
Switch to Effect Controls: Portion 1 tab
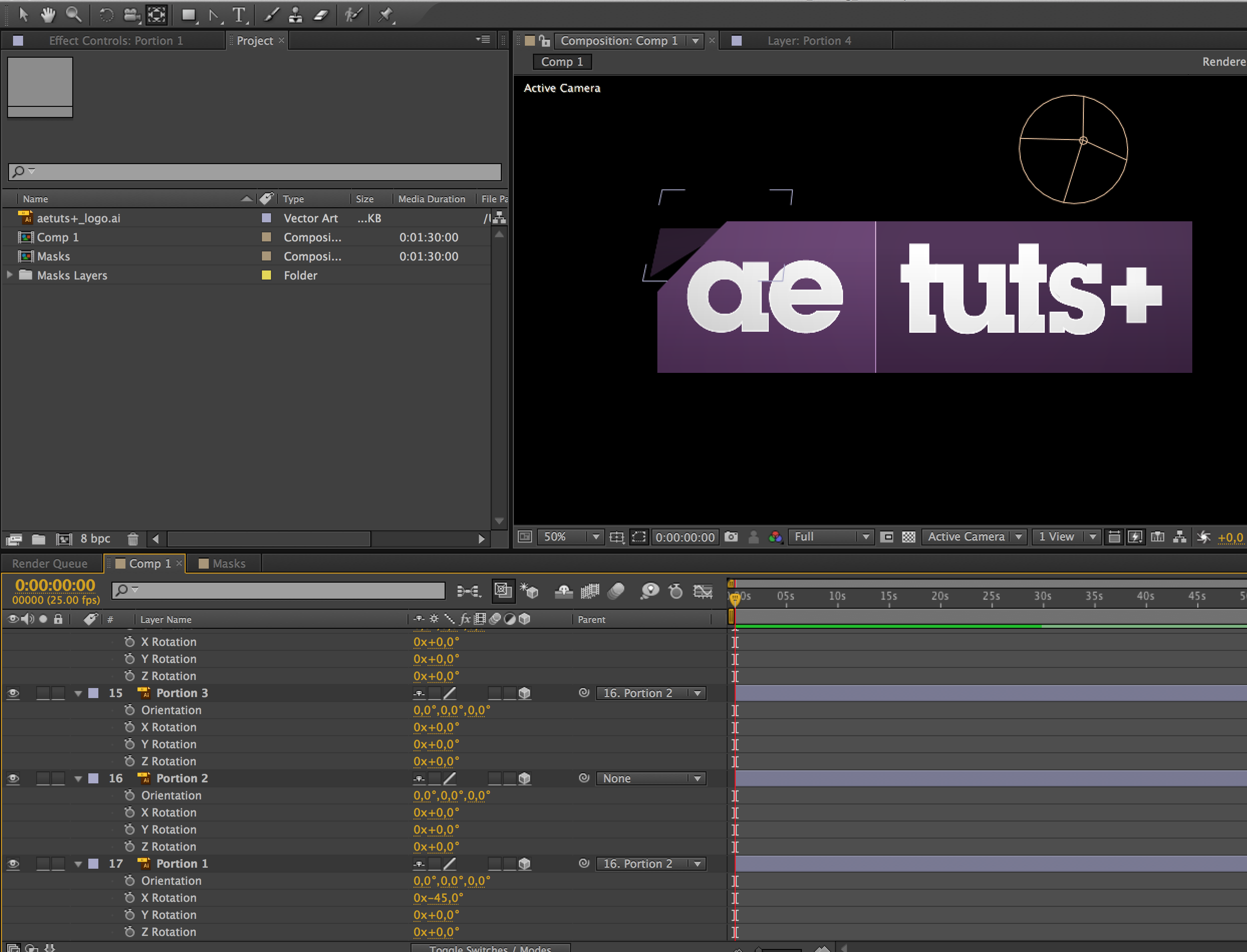pos(115,41)
